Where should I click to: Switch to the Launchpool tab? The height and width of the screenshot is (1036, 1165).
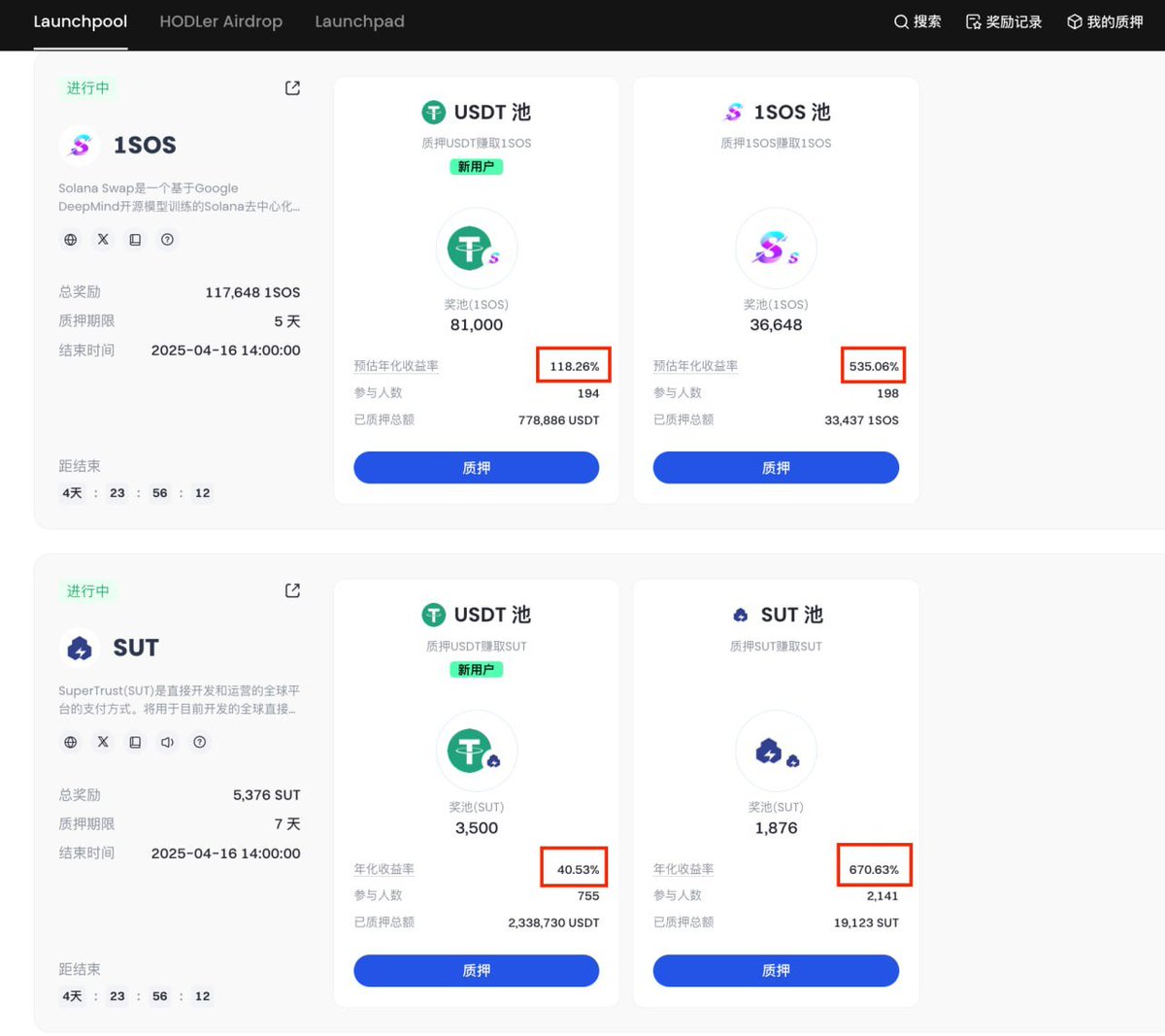(81, 21)
